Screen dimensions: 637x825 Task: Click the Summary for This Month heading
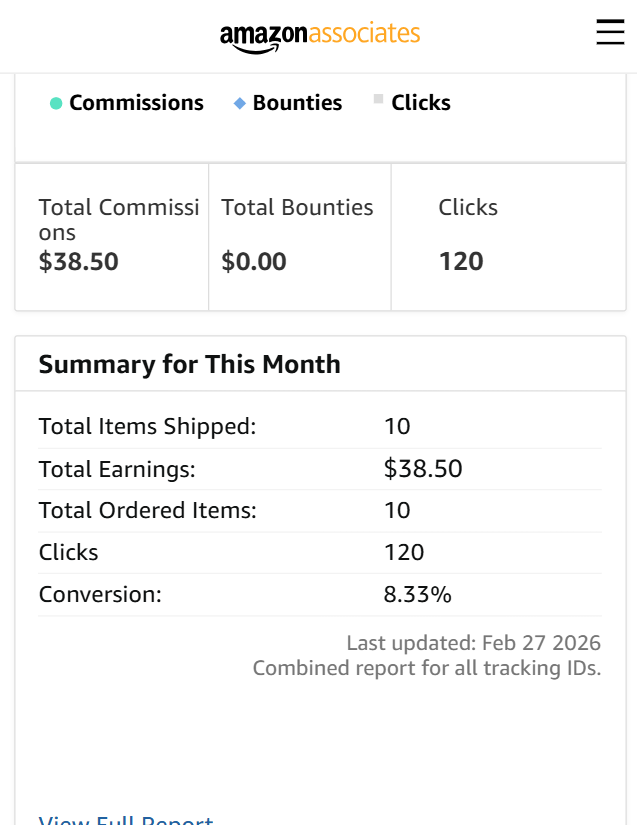click(x=189, y=364)
